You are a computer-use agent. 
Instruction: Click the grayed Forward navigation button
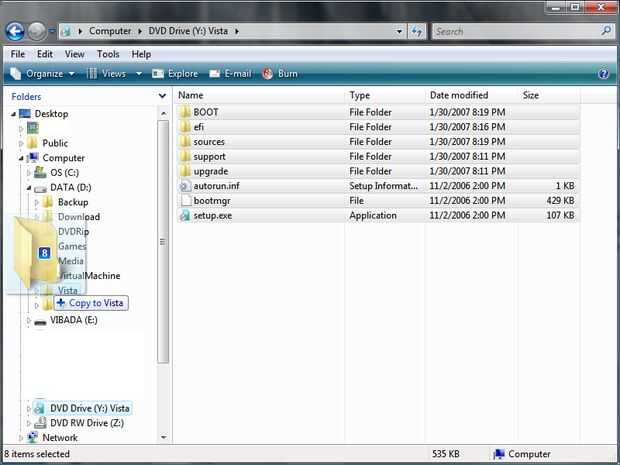tap(37, 31)
